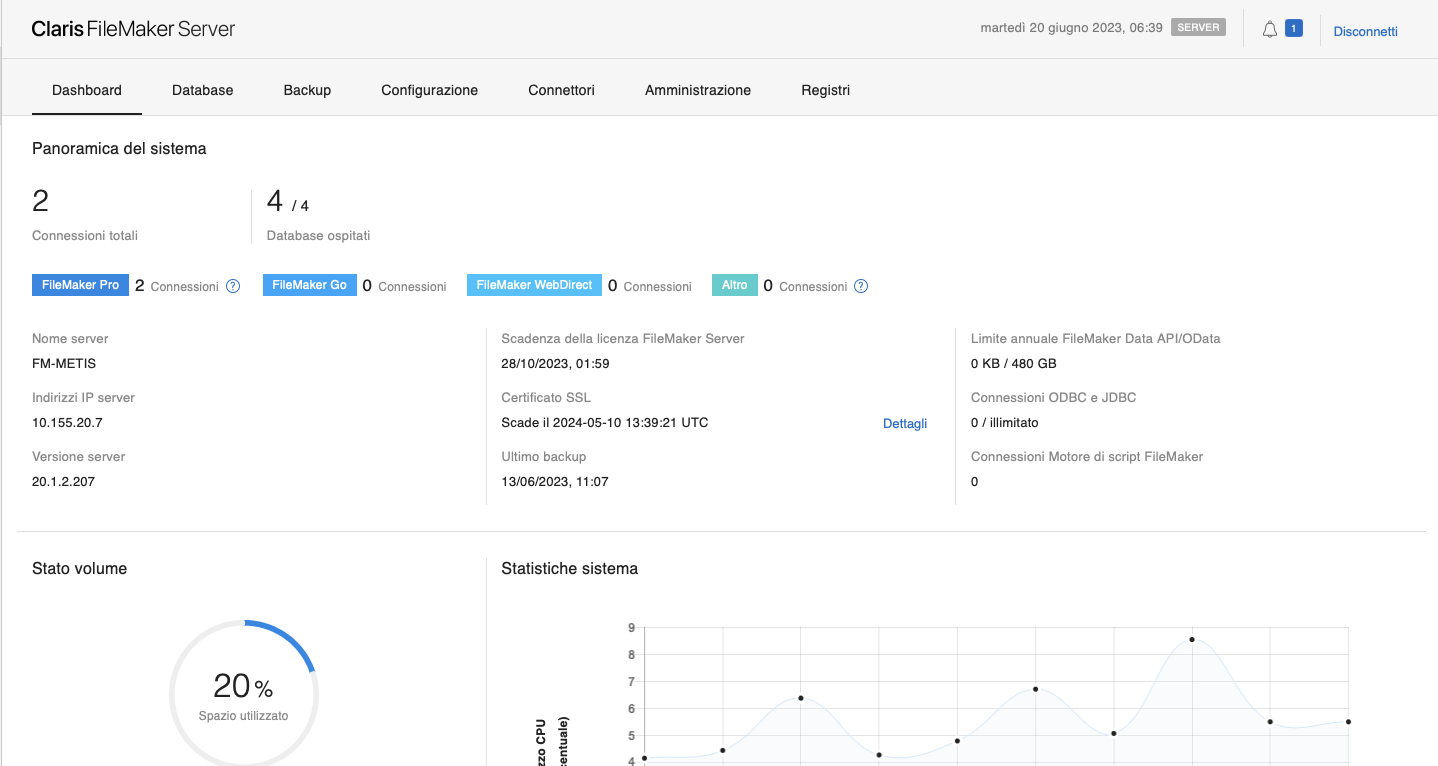1438x766 pixels.
Task: Go to the Backup tab
Action: pyautogui.click(x=307, y=90)
